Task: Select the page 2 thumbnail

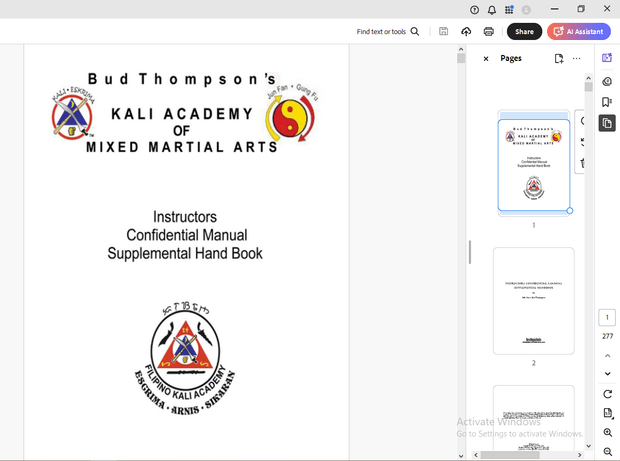Action: point(533,301)
